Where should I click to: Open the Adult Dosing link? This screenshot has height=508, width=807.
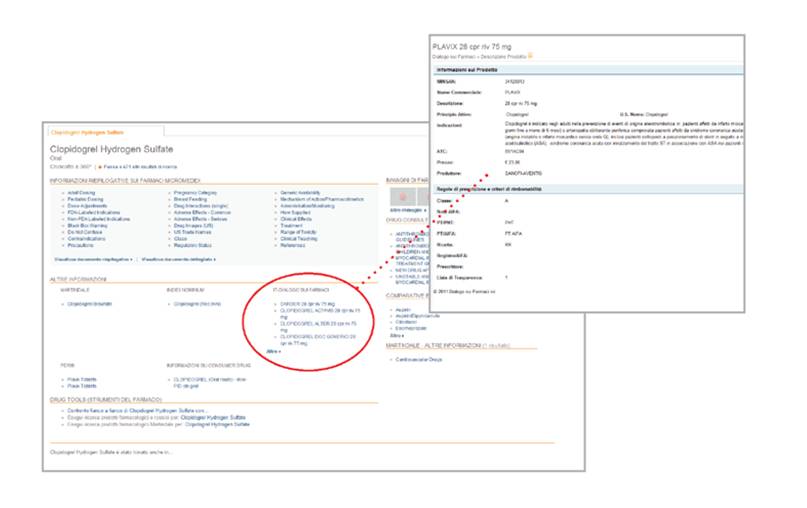click(81, 193)
